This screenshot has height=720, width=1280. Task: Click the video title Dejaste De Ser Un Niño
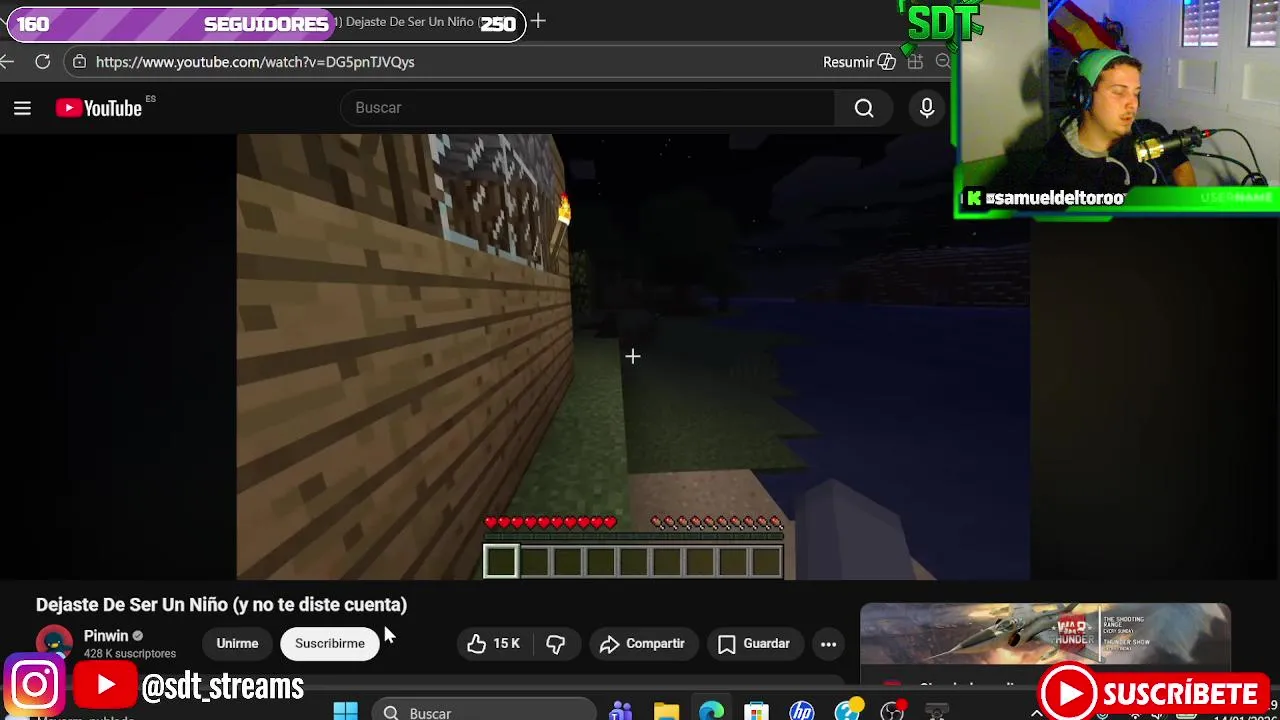coord(221,604)
